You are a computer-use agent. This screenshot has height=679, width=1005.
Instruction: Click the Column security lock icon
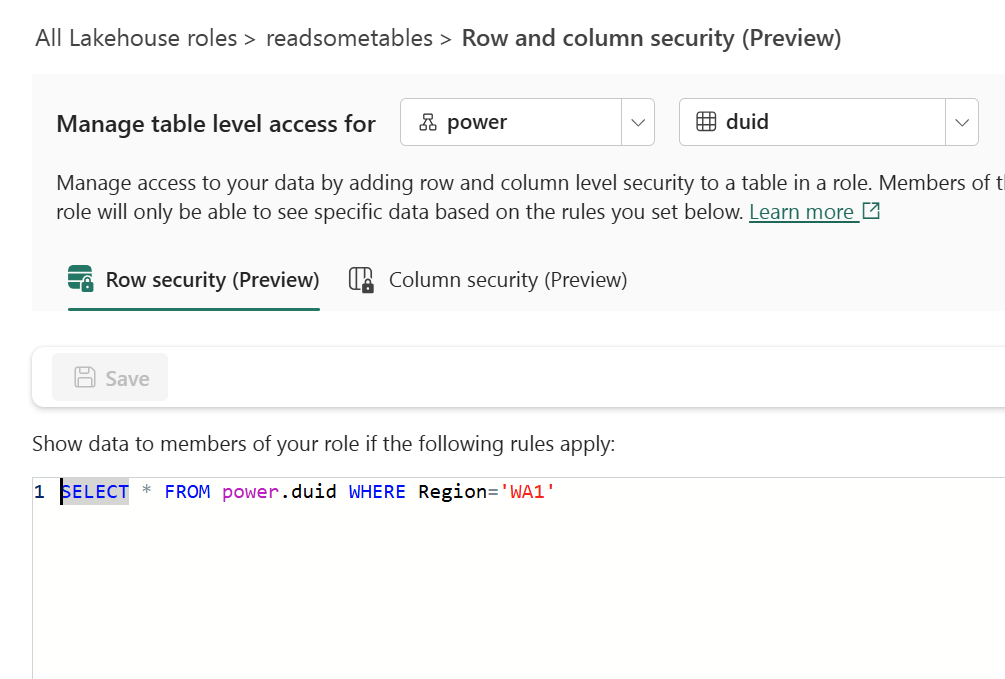click(x=361, y=279)
